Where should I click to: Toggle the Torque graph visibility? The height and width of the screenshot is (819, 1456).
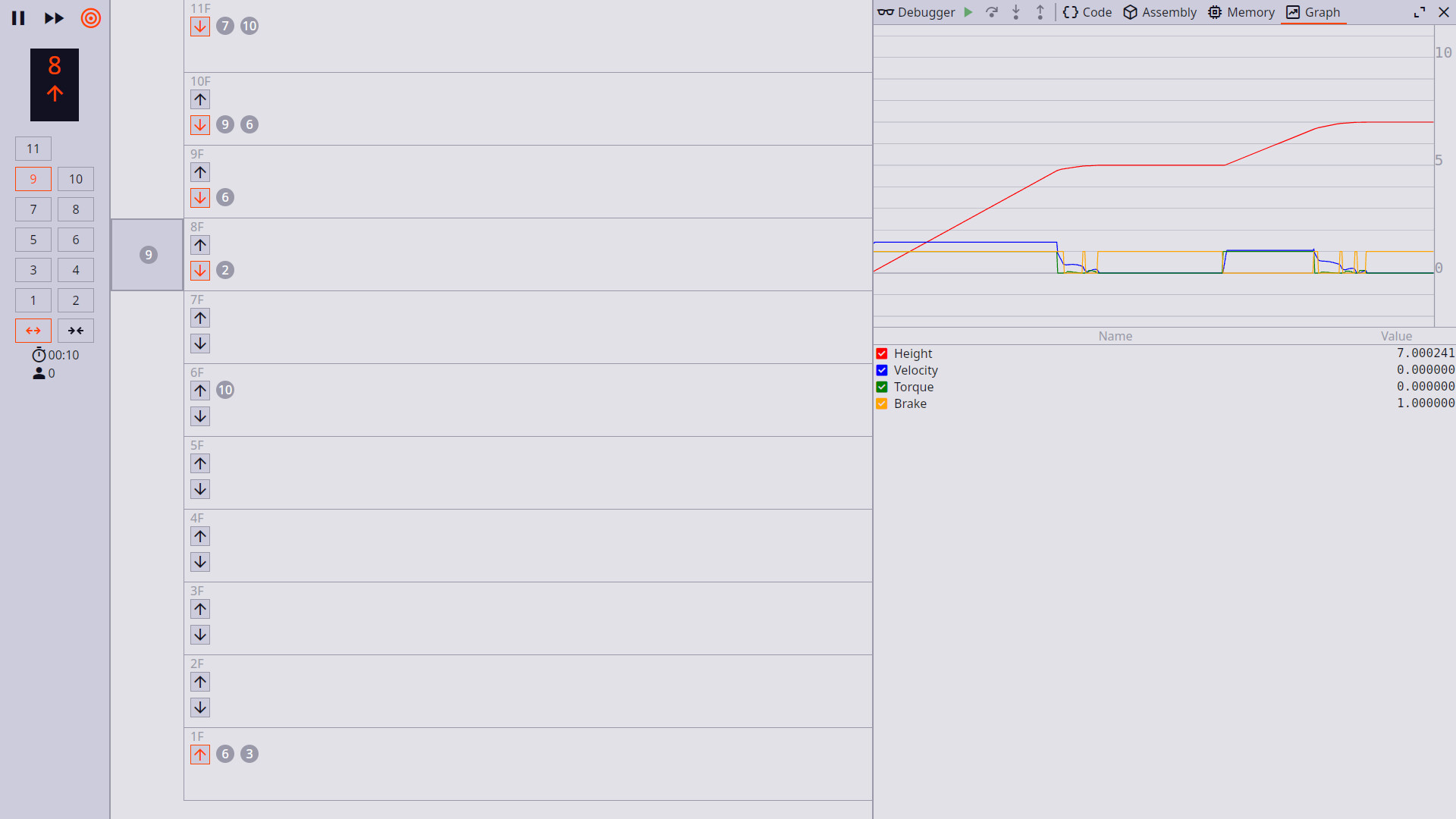pyautogui.click(x=881, y=387)
